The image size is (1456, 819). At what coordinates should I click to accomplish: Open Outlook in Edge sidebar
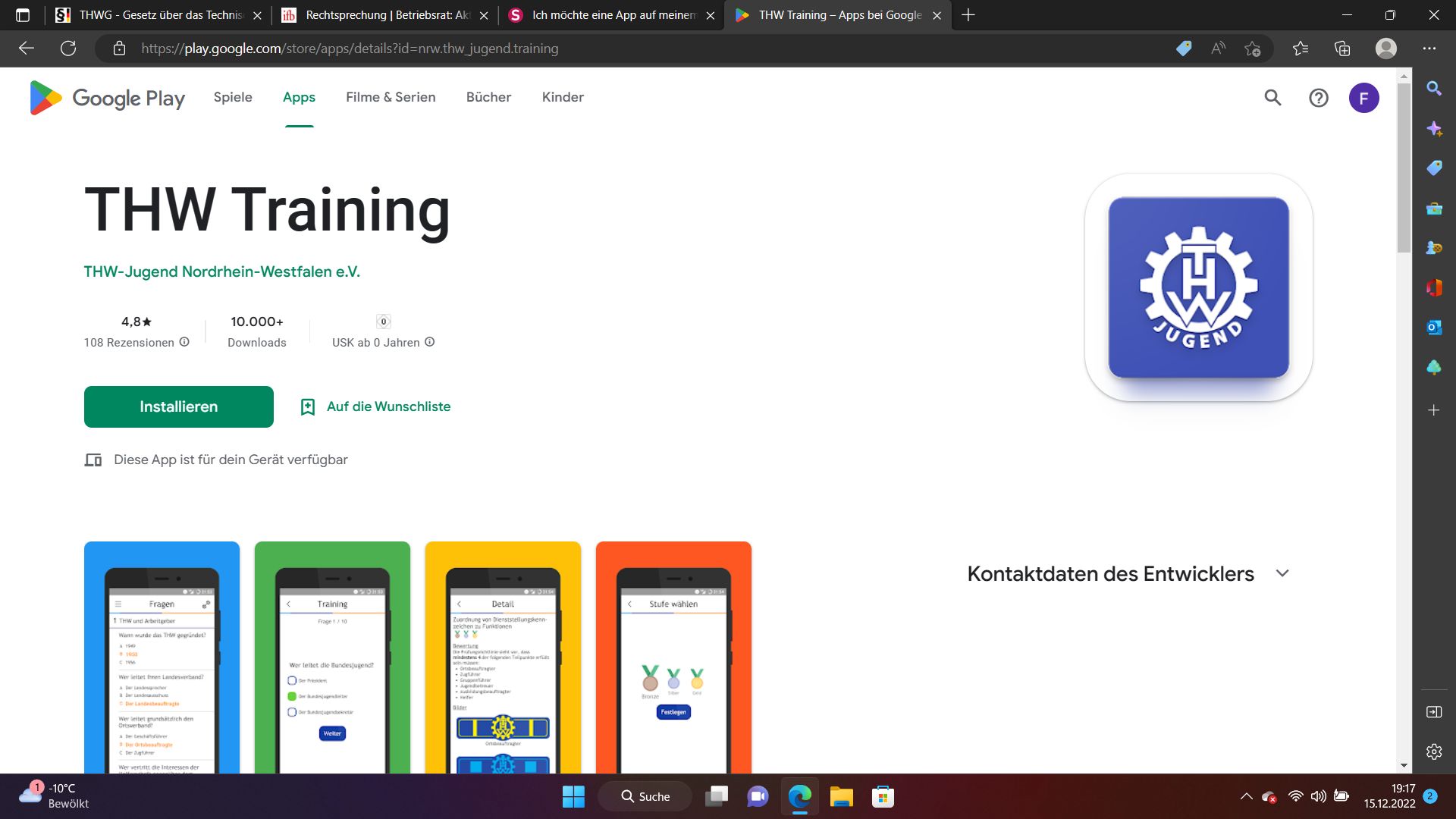pyautogui.click(x=1434, y=328)
